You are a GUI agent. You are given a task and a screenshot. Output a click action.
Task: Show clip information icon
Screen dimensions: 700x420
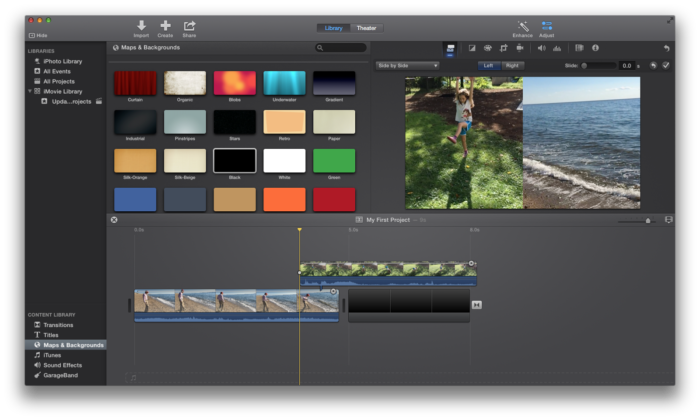[595, 48]
